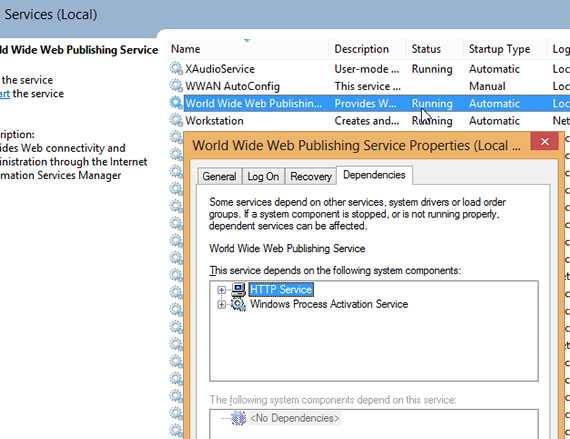This screenshot has height=439, width=570.
Task: Switch to the General tab
Action: point(219,176)
